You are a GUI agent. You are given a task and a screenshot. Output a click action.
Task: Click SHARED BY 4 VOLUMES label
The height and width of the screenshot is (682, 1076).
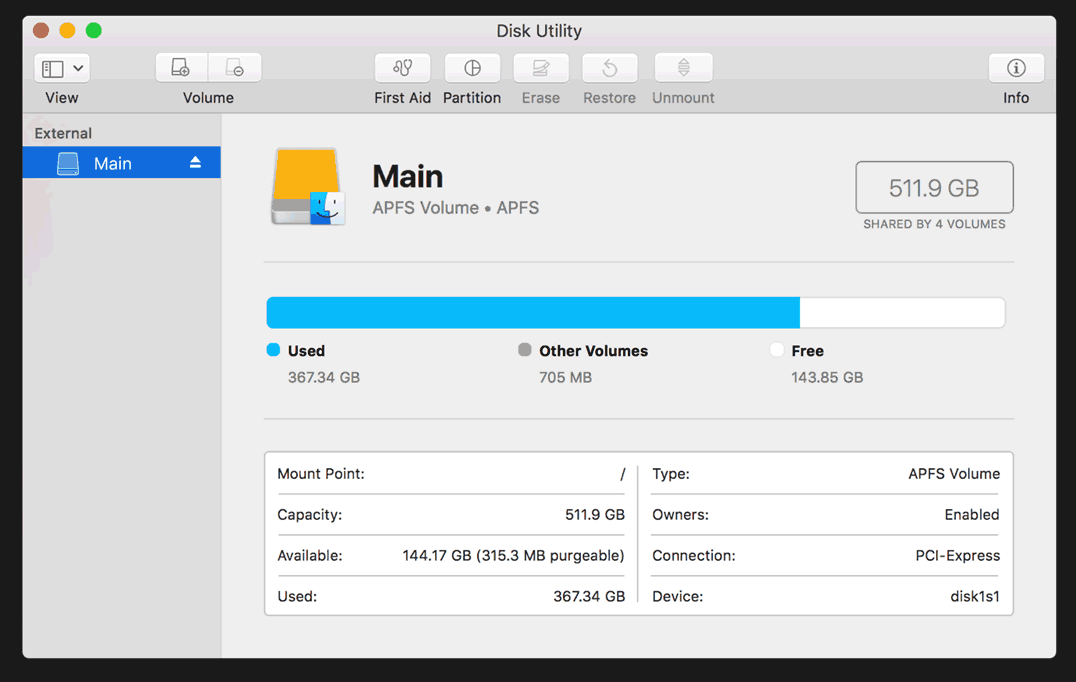click(934, 224)
